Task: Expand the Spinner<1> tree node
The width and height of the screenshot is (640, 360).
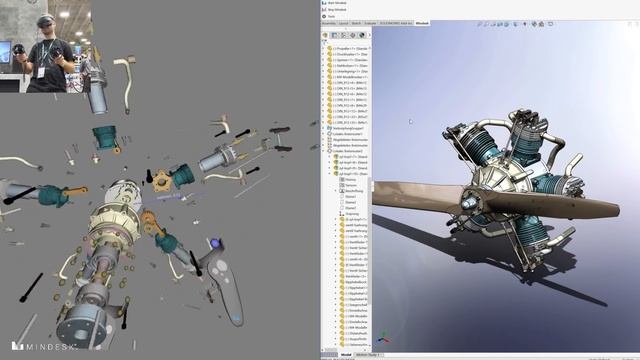Action: (323, 60)
